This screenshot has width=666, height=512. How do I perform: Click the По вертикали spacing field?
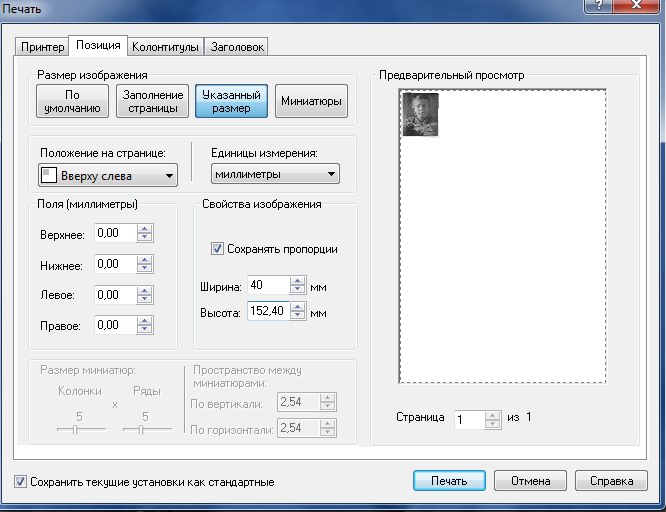[x=299, y=402]
